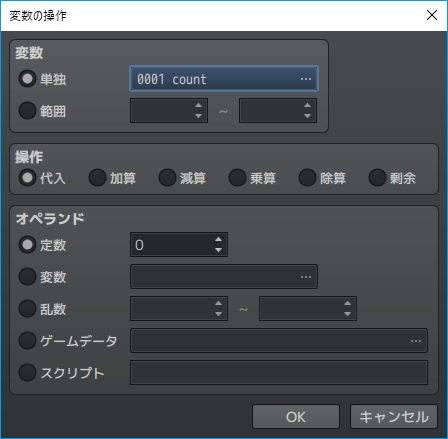Viewport: 448px width, 439px height.
Task: Choose the 加算 (add) operation
Action: point(97,177)
